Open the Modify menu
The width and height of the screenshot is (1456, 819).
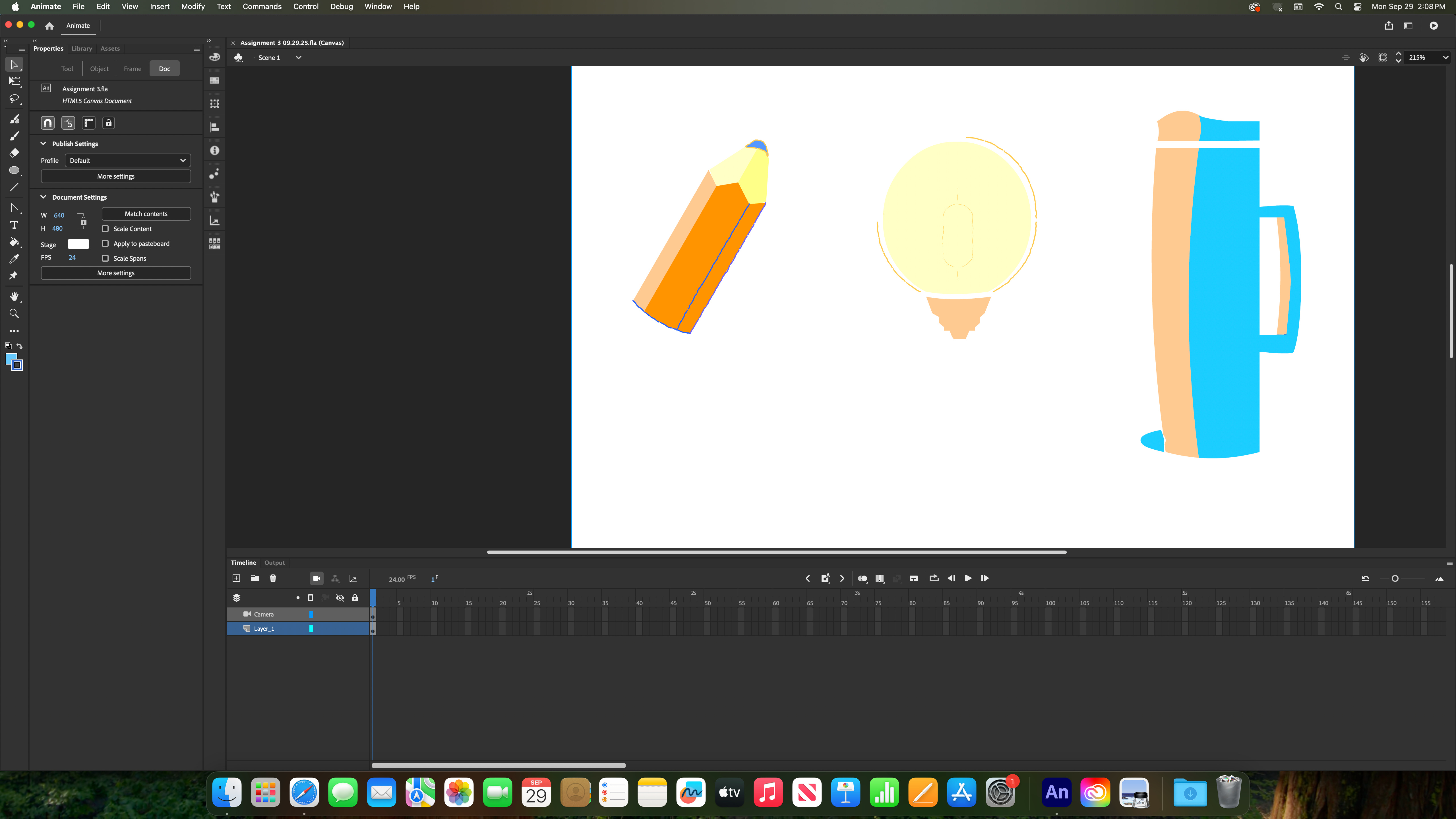193,7
